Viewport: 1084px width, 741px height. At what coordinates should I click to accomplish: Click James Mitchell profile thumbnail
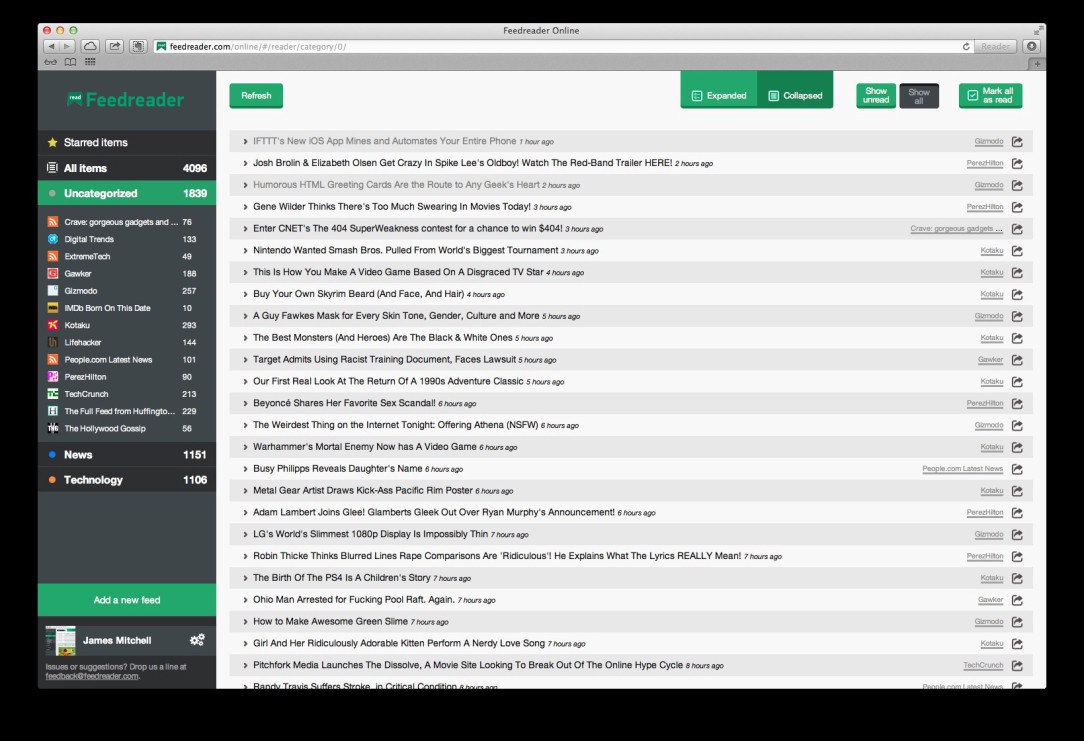coord(60,641)
